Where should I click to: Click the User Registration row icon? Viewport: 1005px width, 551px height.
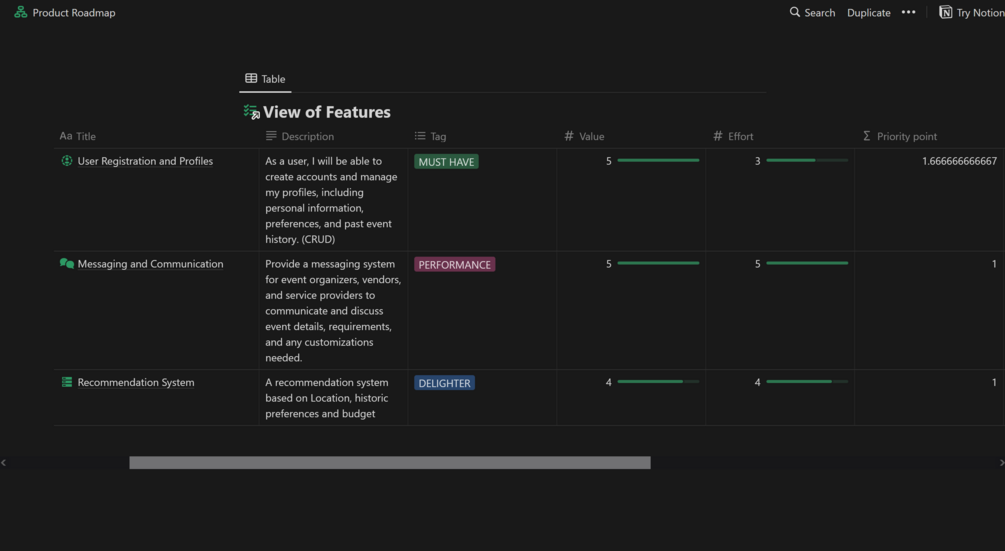click(67, 161)
